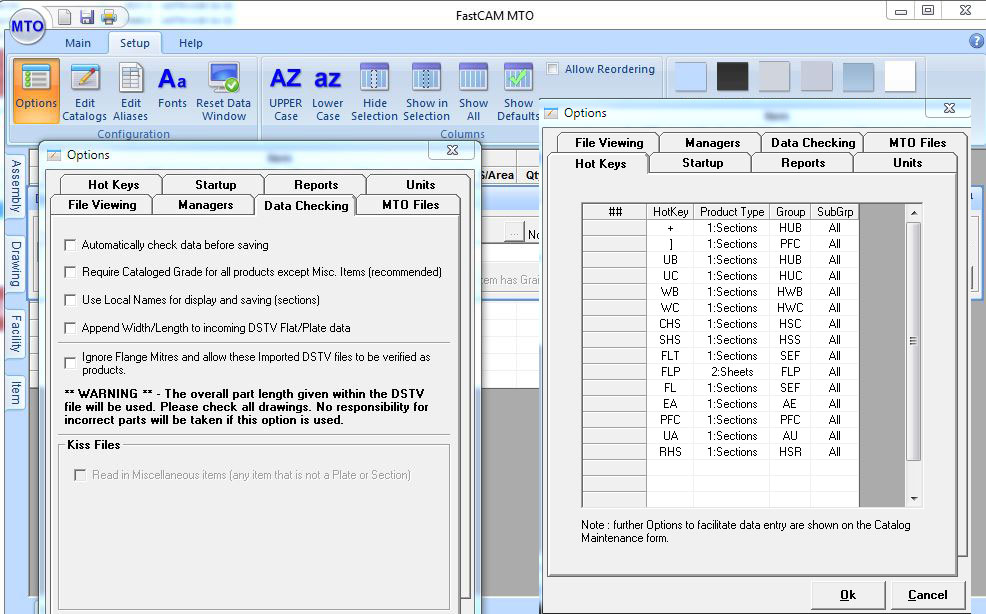986x614 pixels.
Task: Select the Facility vertical side tab
Action: (x=16, y=334)
